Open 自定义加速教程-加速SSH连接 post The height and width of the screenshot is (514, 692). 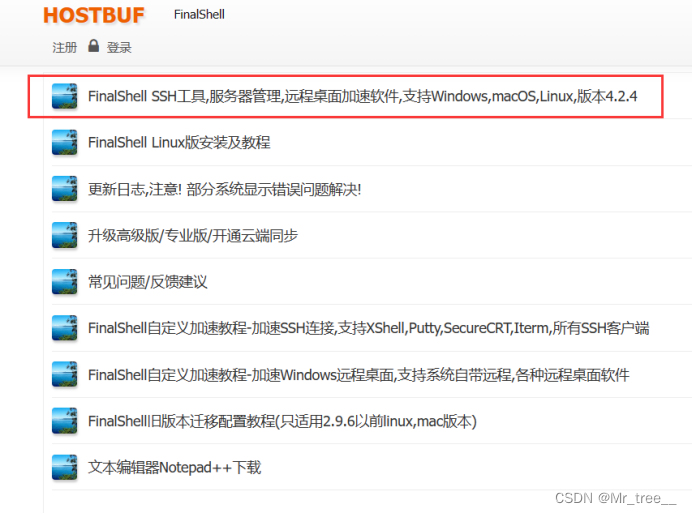pyautogui.click(x=369, y=328)
